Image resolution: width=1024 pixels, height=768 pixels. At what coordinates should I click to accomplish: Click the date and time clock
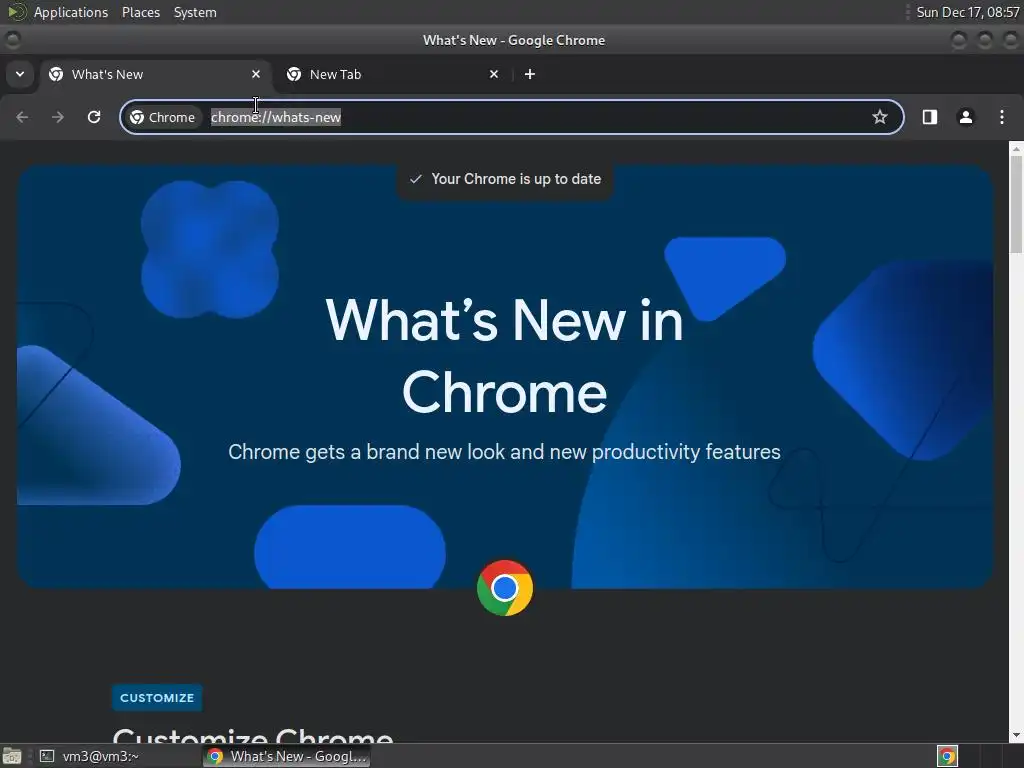pos(967,12)
